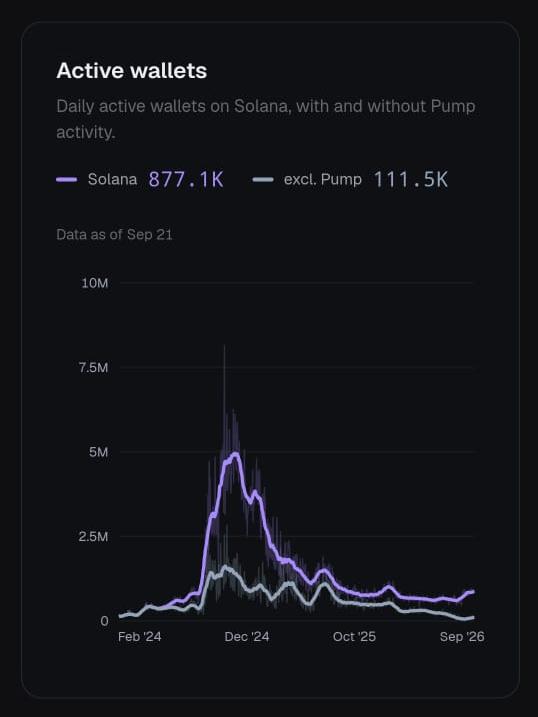
Task: Click the excl. Pump value 111.5K
Action: pyautogui.click(x=410, y=179)
